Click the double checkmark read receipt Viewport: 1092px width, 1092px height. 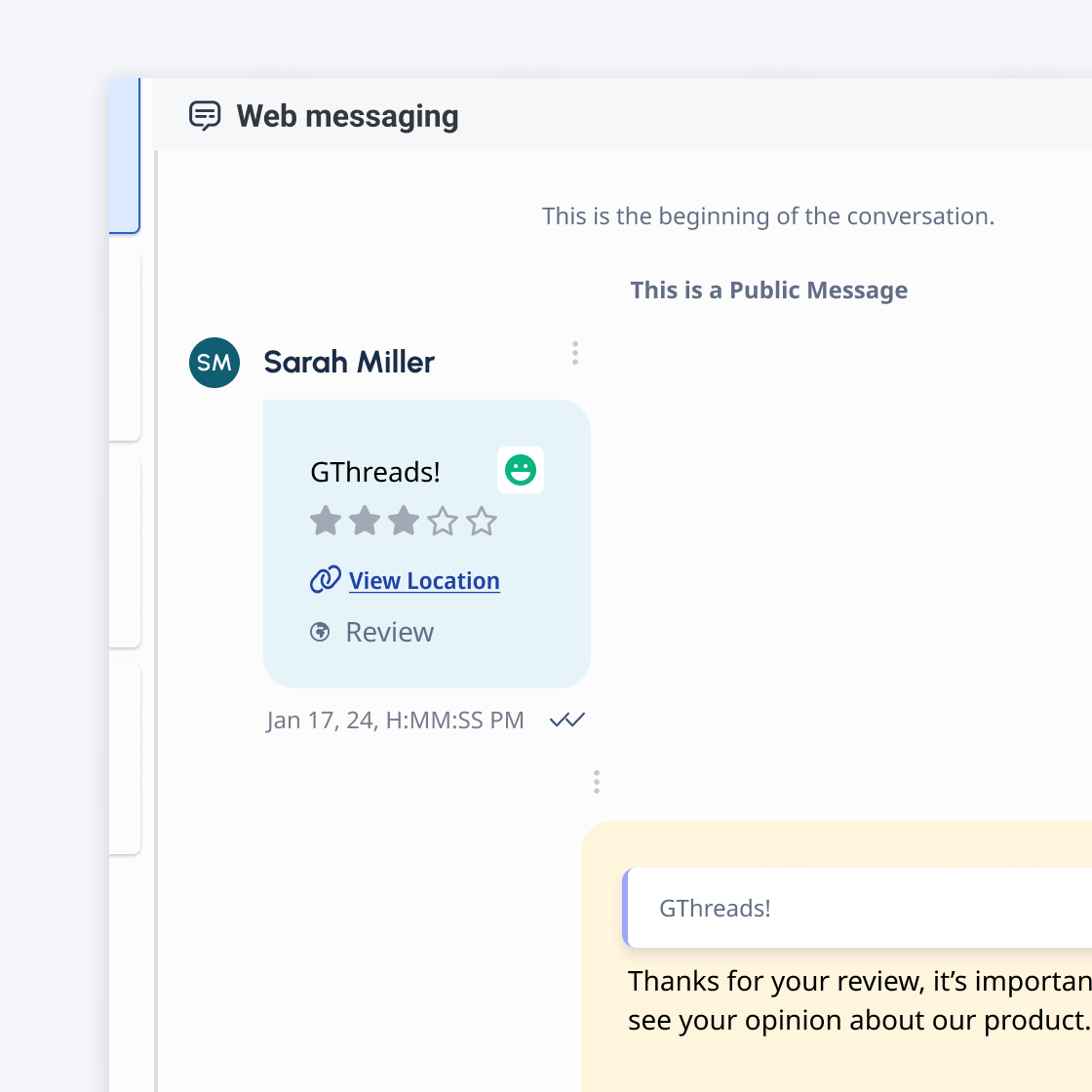click(x=567, y=721)
